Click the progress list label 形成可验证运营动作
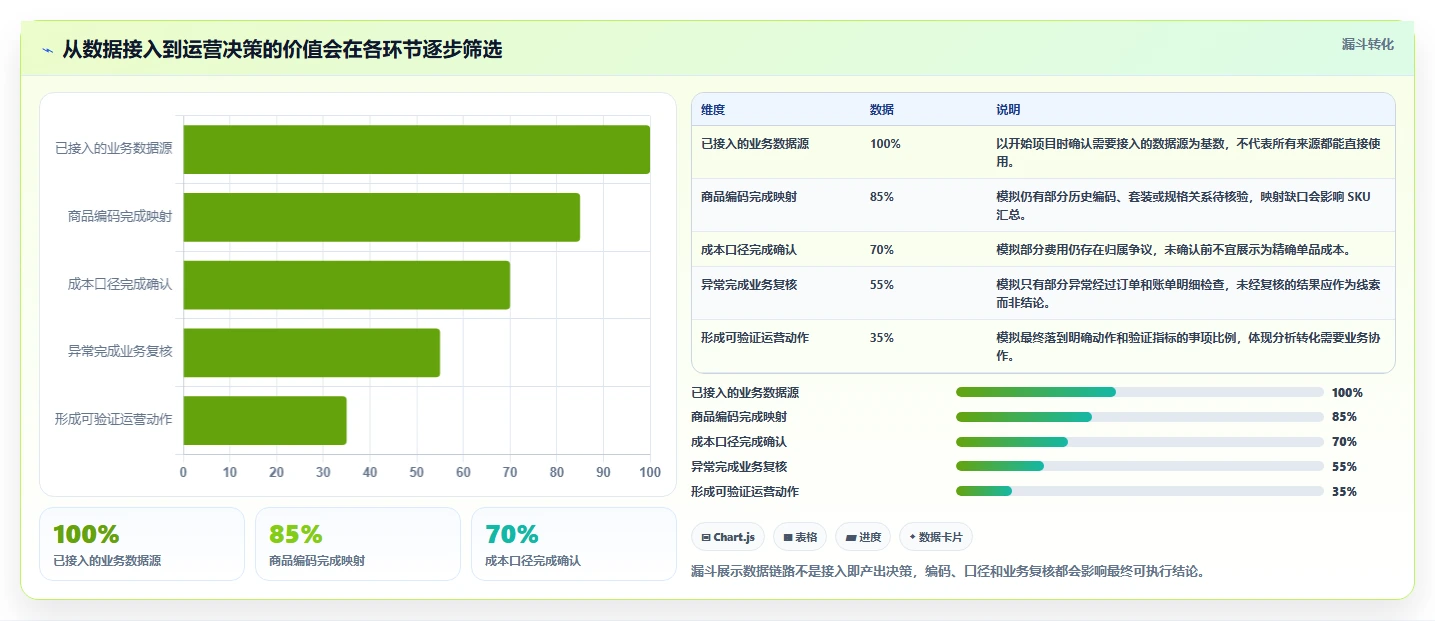The image size is (1435, 621). (745, 491)
